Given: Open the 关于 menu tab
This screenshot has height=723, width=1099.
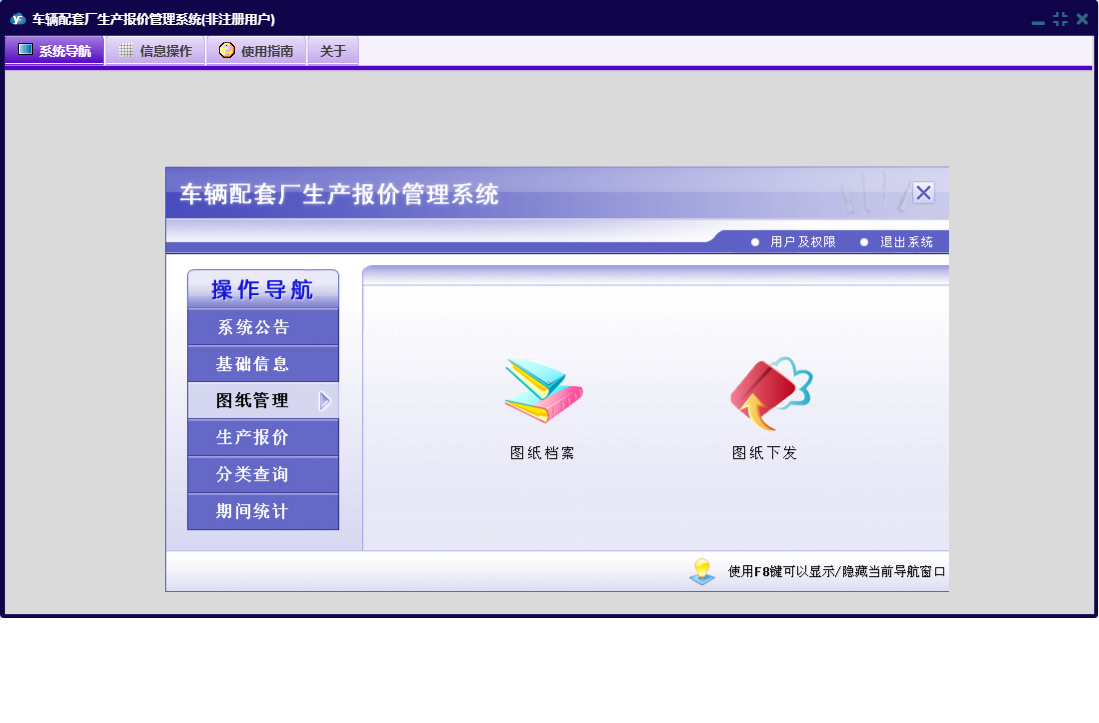Looking at the screenshot, I should click(x=333, y=50).
